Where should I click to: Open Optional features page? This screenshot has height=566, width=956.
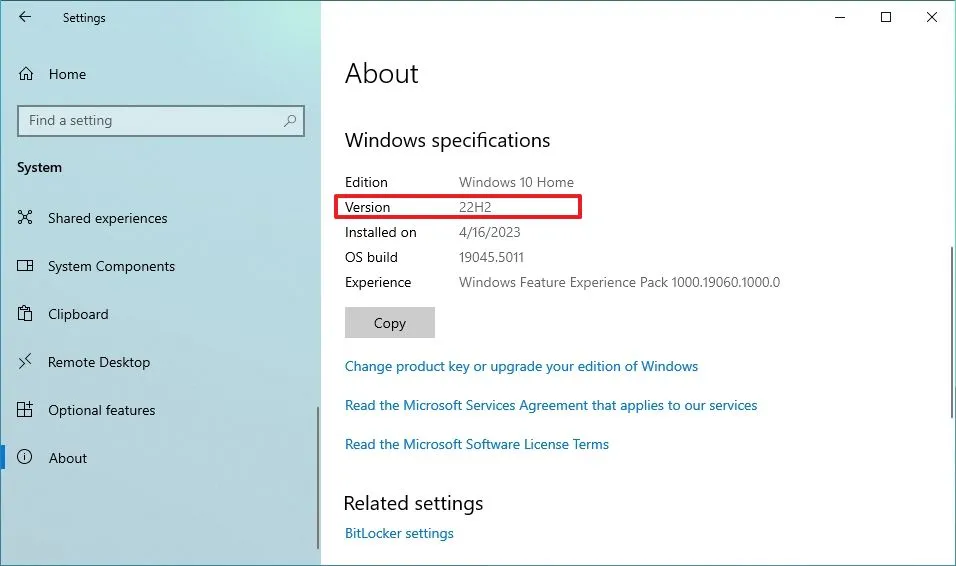pyautogui.click(x=102, y=410)
